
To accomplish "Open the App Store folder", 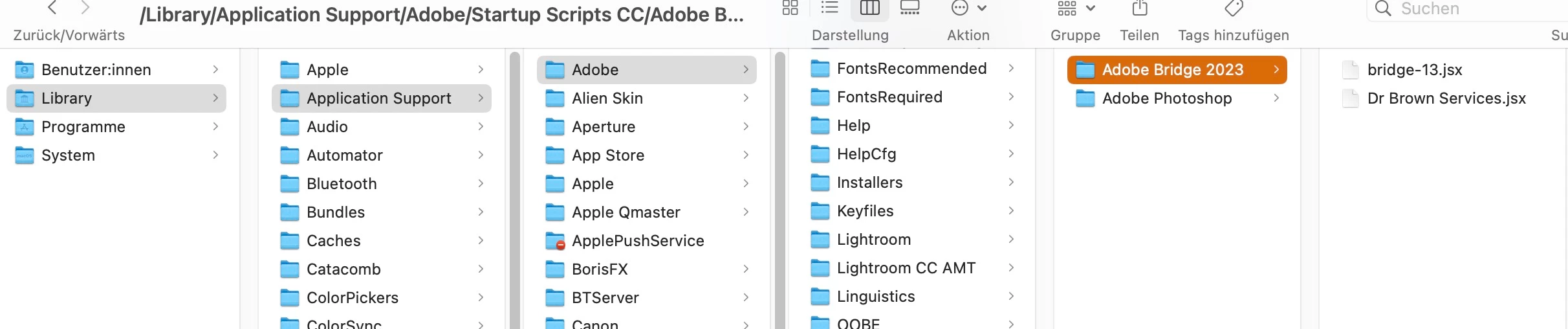I will point(647,155).
